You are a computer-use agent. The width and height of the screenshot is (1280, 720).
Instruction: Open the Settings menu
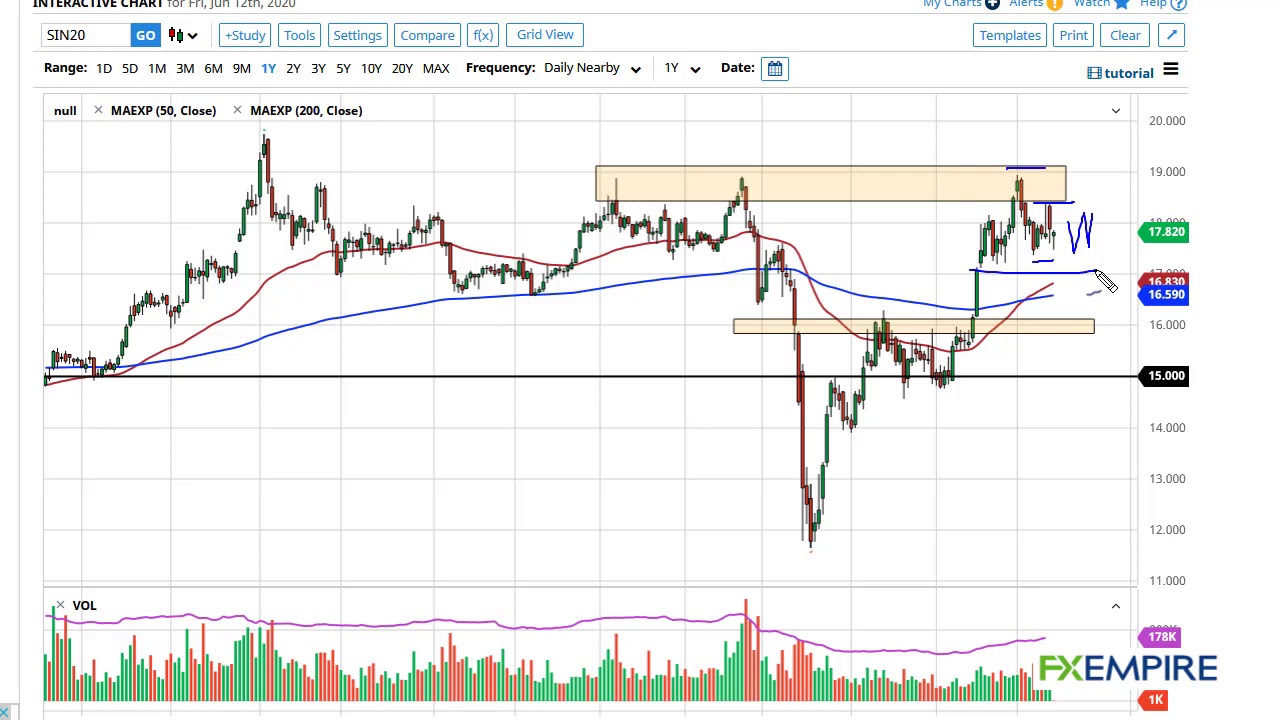(x=357, y=35)
